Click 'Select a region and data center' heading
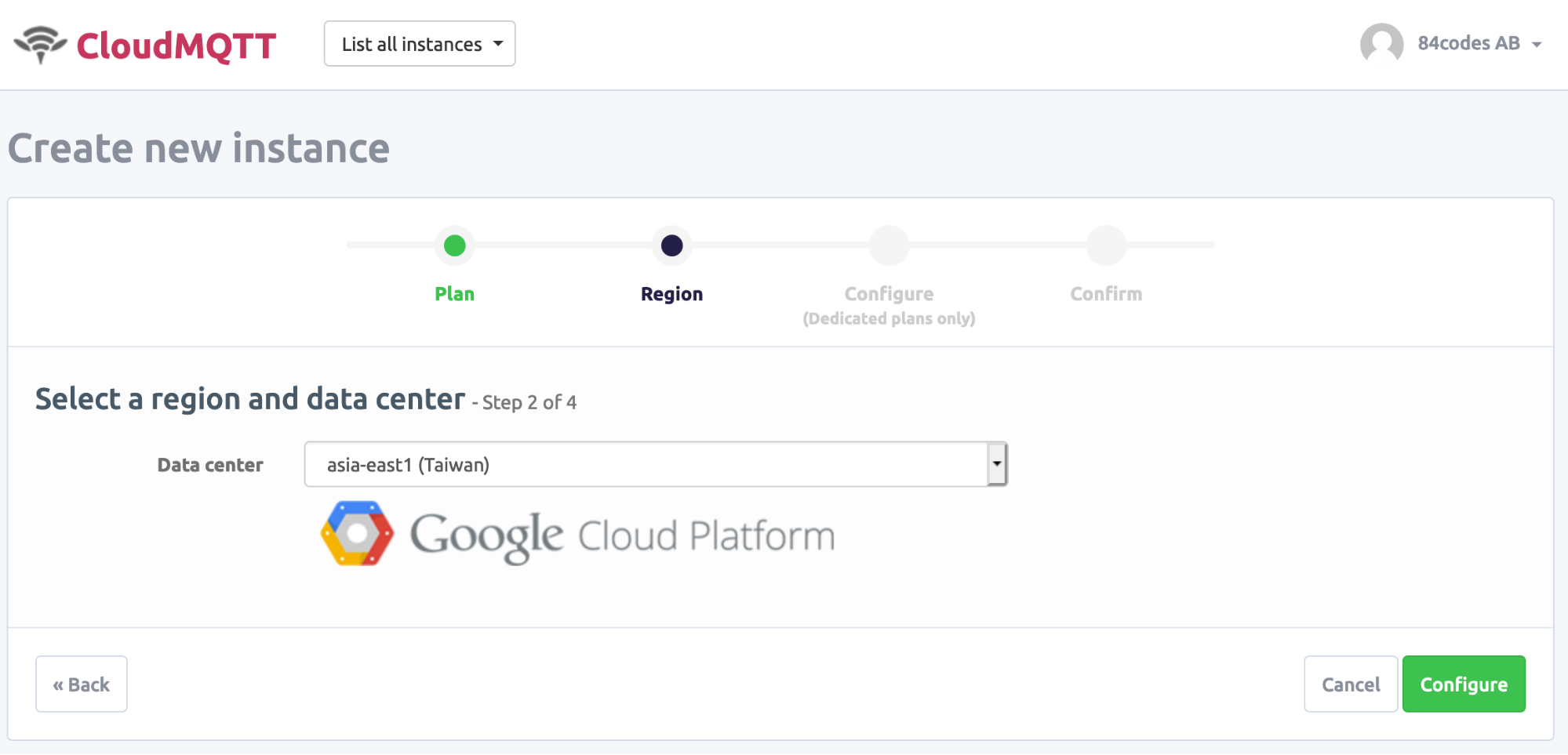 click(250, 399)
